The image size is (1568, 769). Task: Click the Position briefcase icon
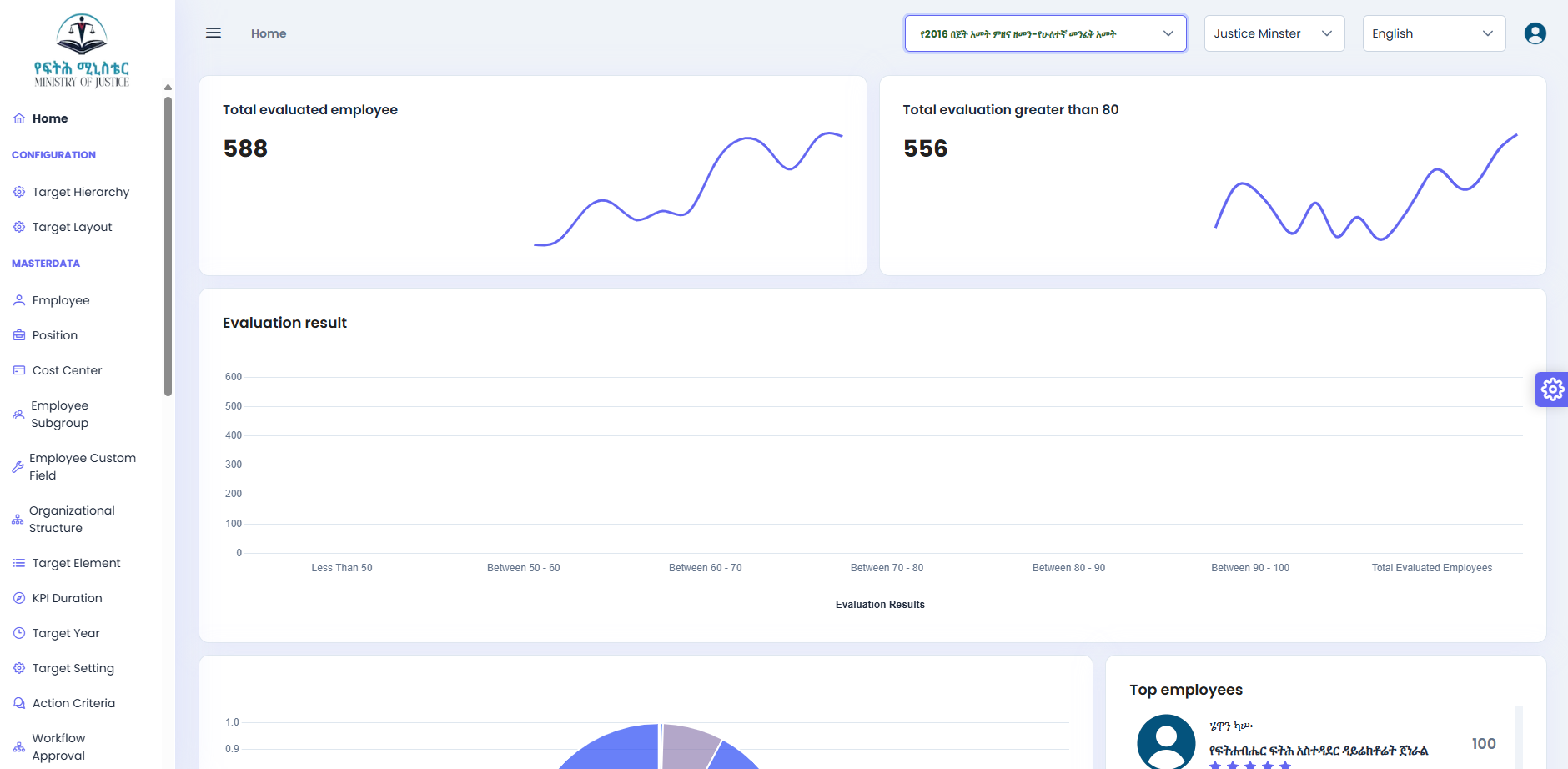click(19, 335)
